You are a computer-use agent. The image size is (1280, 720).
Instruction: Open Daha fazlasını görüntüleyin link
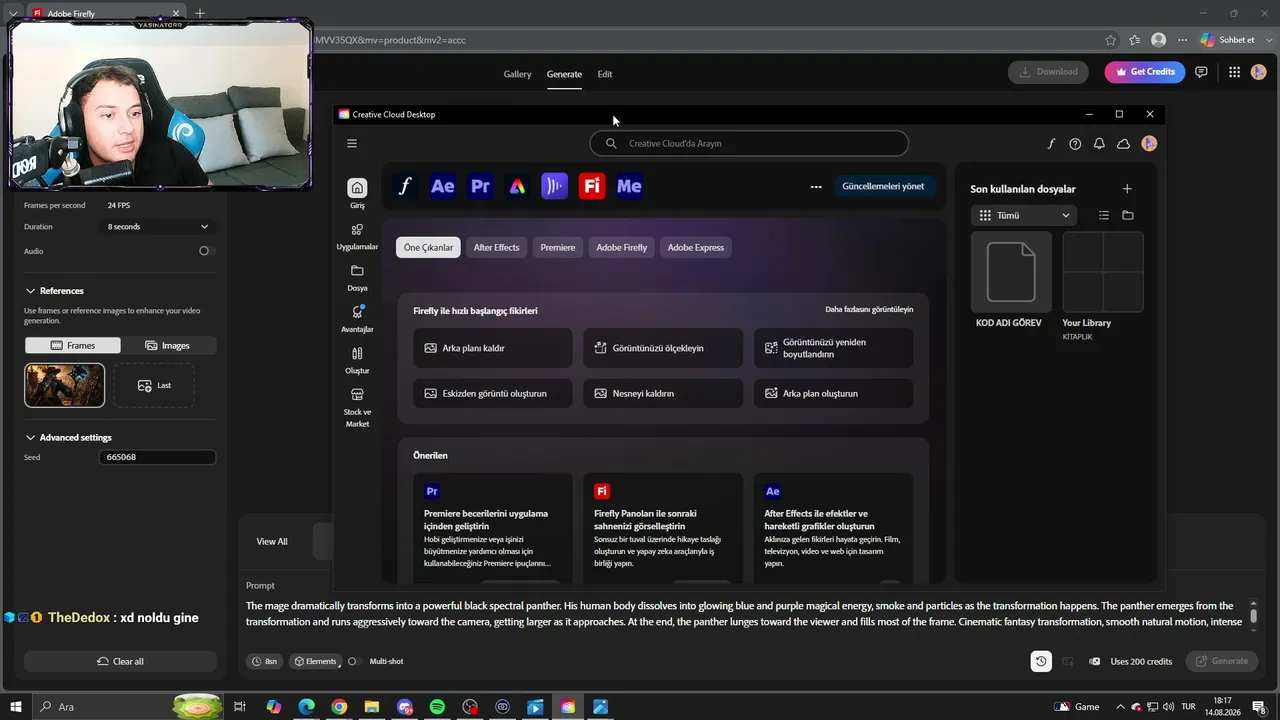tap(869, 310)
